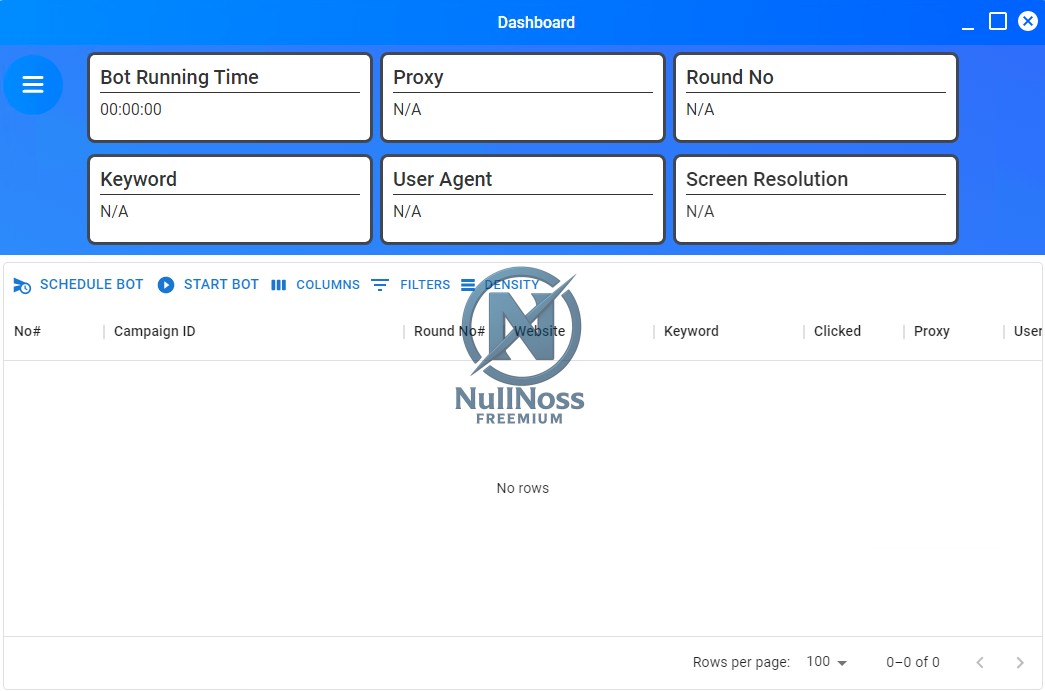Maximize the Dashboard window
The width and height of the screenshot is (1045, 691).
[x=997, y=22]
